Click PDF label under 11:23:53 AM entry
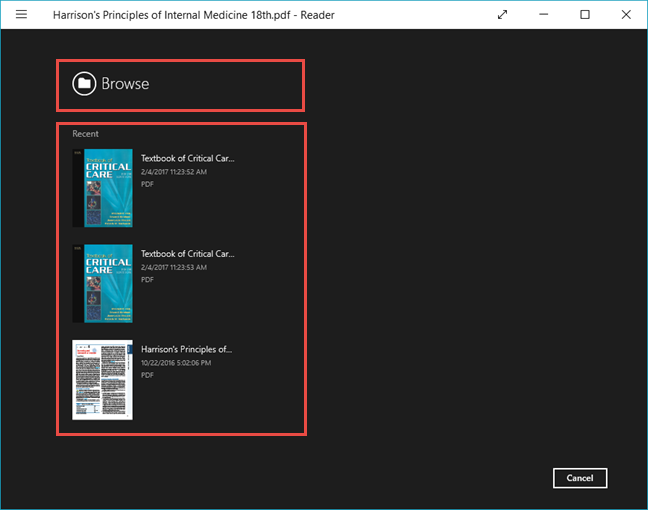Viewport: 648px width, 510px height. click(x=147, y=280)
